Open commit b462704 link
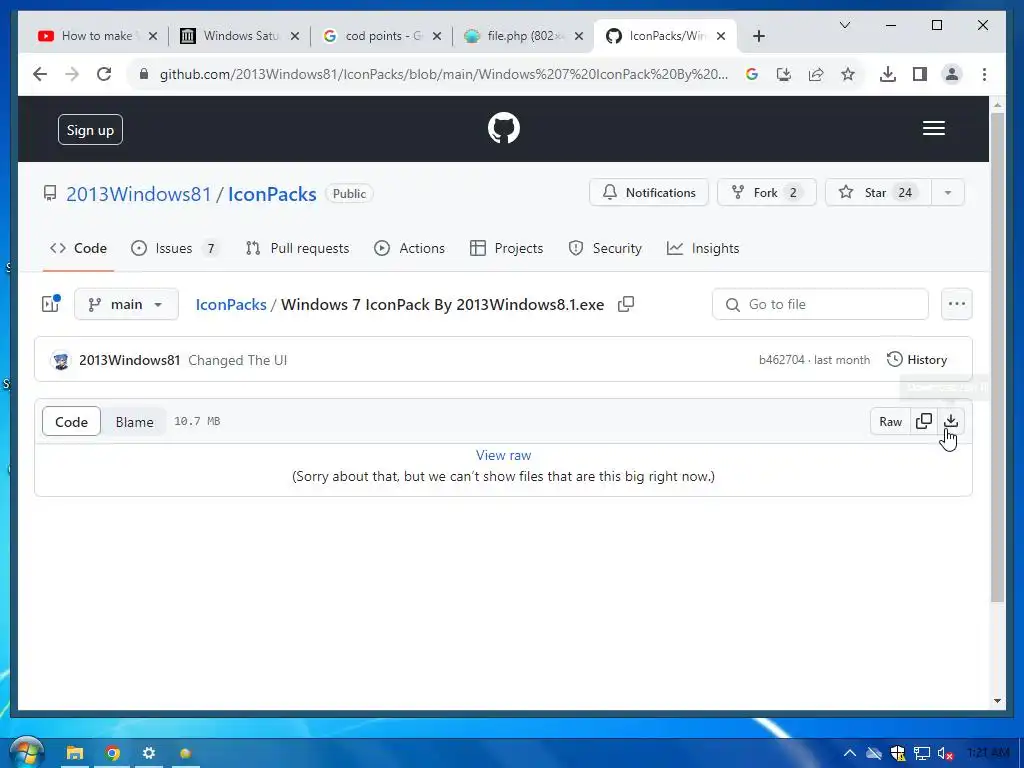 click(x=781, y=360)
